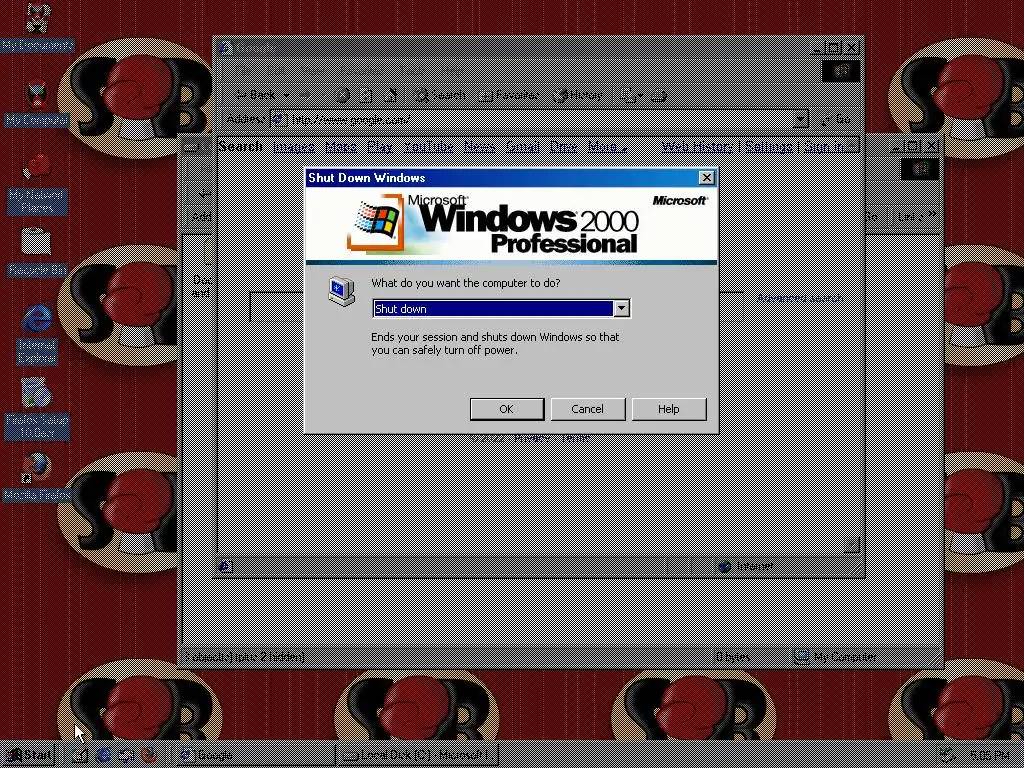This screenshot has height=768, width=1024.
Task: Click Internet Explorer quick launch icon
Action: point(103,755)
